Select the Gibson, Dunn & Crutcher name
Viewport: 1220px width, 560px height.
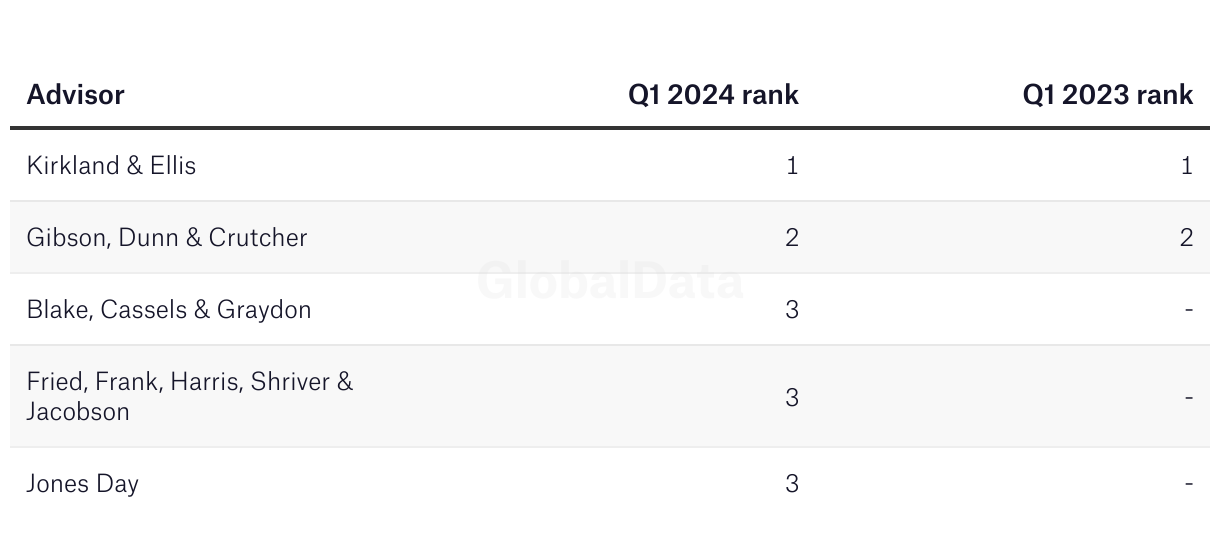[x=167, y=238]
